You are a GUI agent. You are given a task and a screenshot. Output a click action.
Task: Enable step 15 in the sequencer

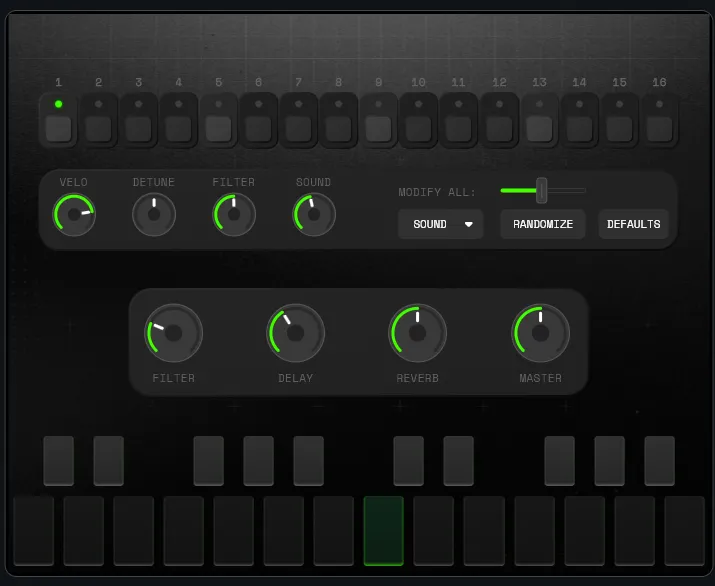pyautogui.click(x=619, y=129)
